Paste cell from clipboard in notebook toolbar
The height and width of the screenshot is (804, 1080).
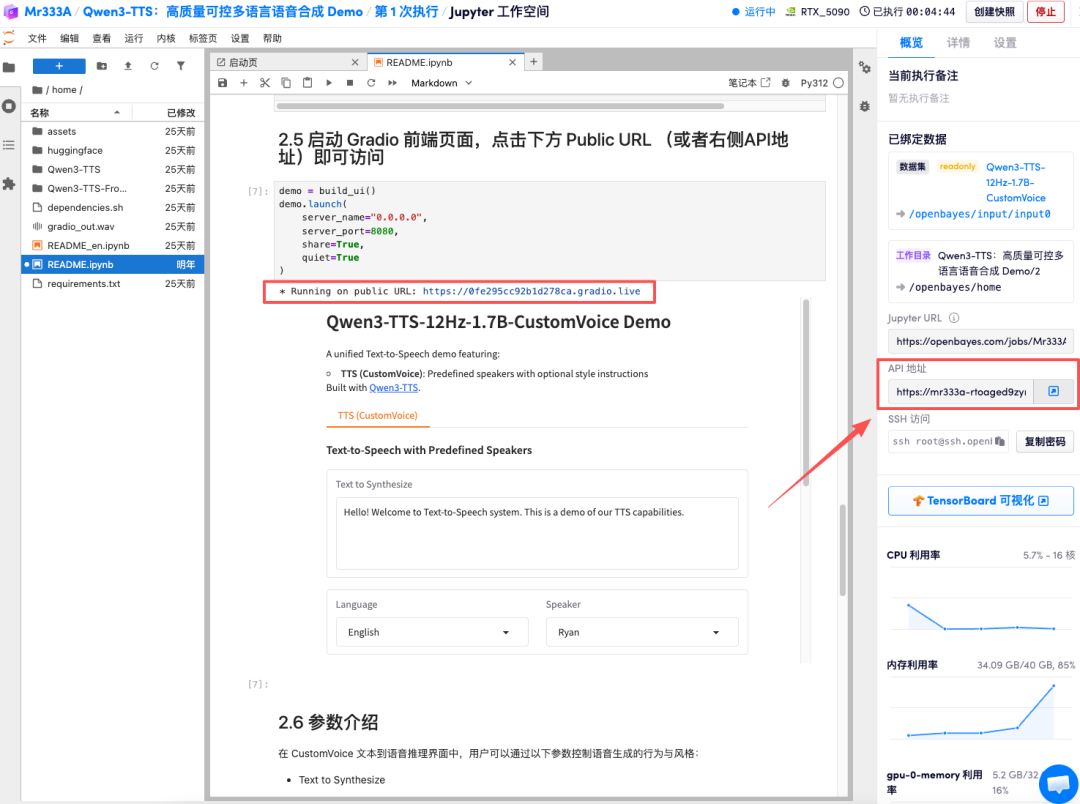coord(307,83)
